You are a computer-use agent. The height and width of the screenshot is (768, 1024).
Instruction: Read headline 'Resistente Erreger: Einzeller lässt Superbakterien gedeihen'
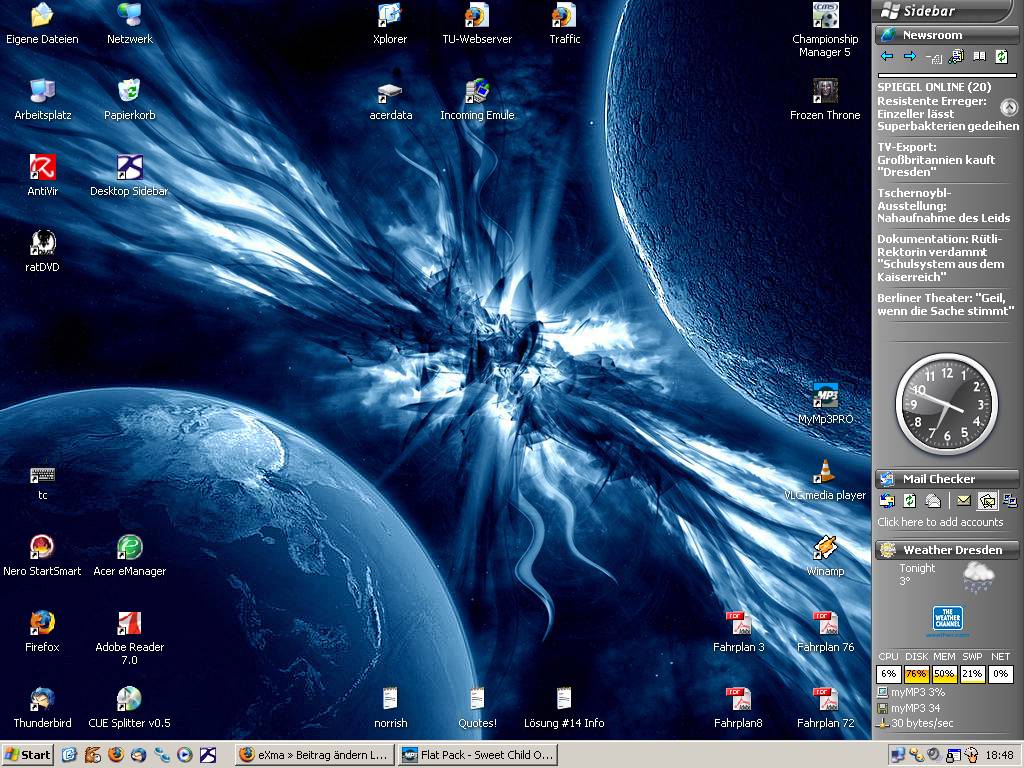[x=948, y=114]
